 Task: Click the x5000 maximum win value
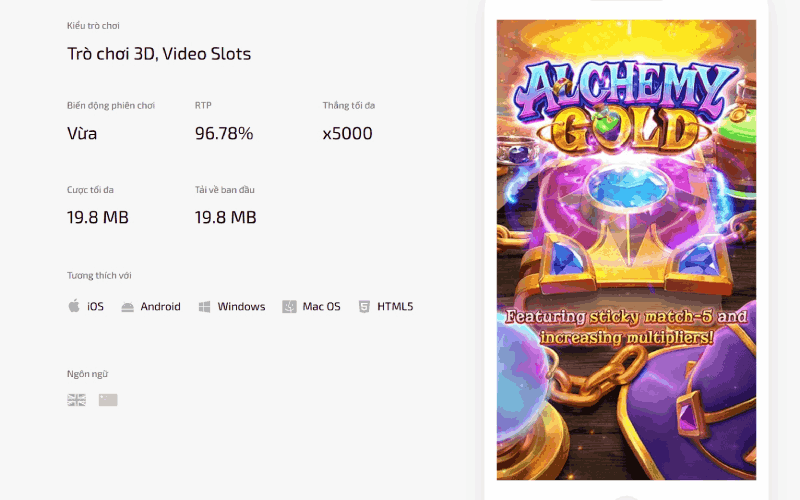tap(347, 133)
